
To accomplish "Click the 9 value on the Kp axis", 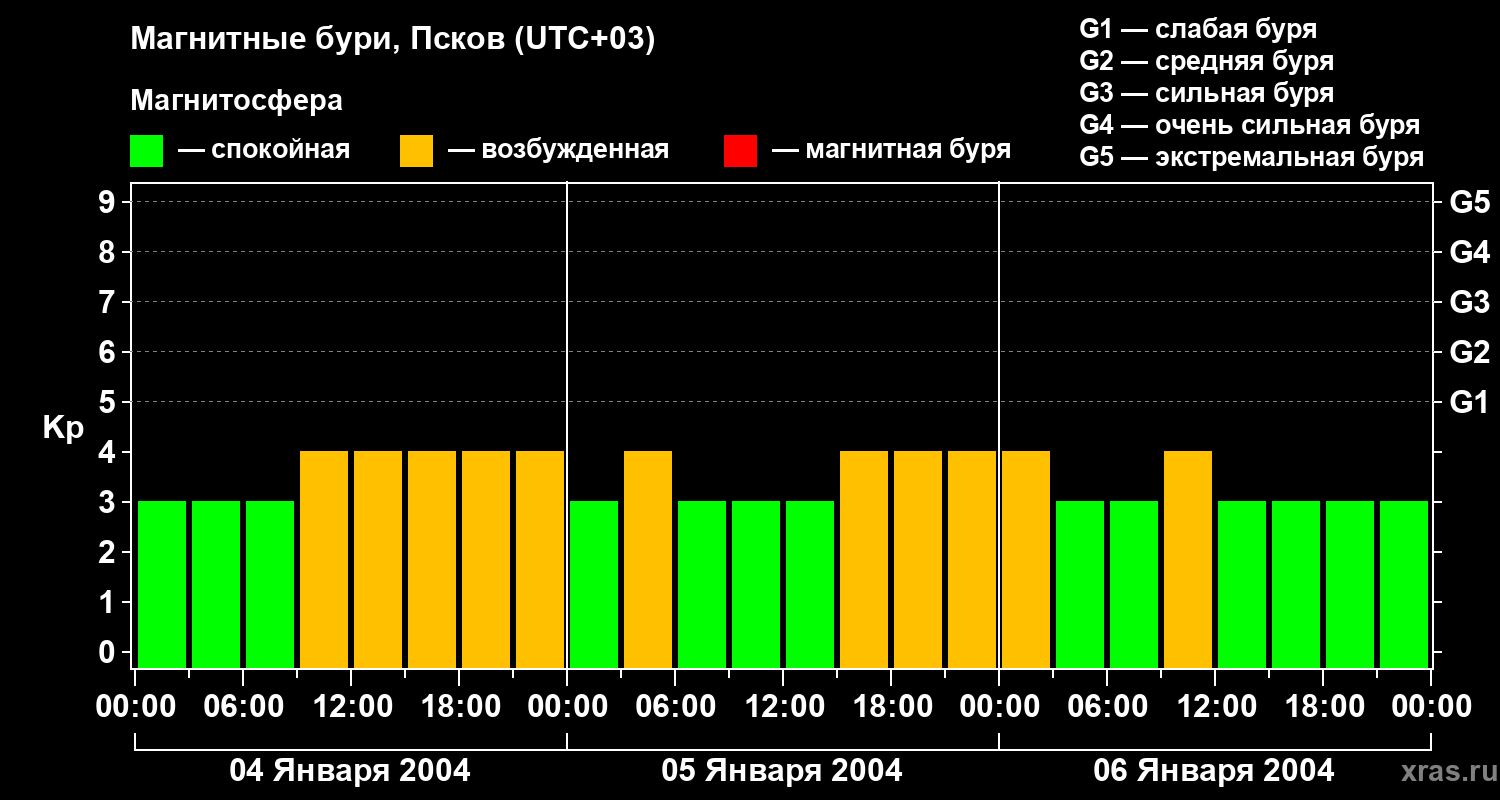I will (x=108, y=202).
